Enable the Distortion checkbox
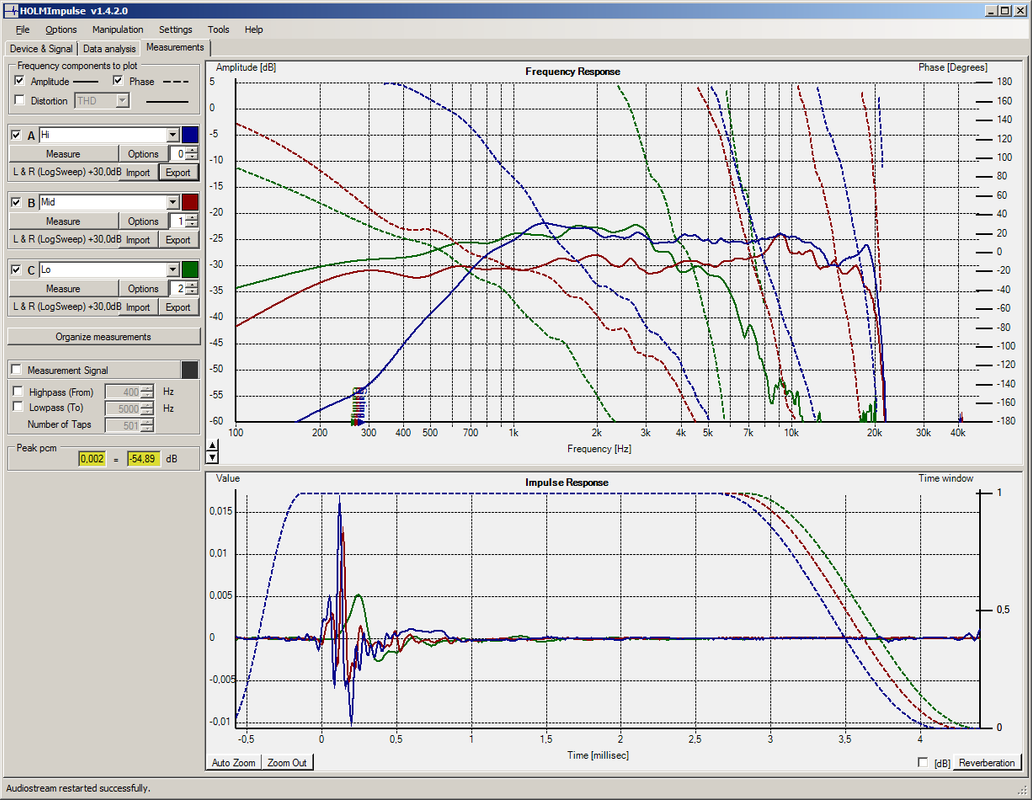Screen dimensions: 1032x800 pyautogui.click(x=20, y=100)
